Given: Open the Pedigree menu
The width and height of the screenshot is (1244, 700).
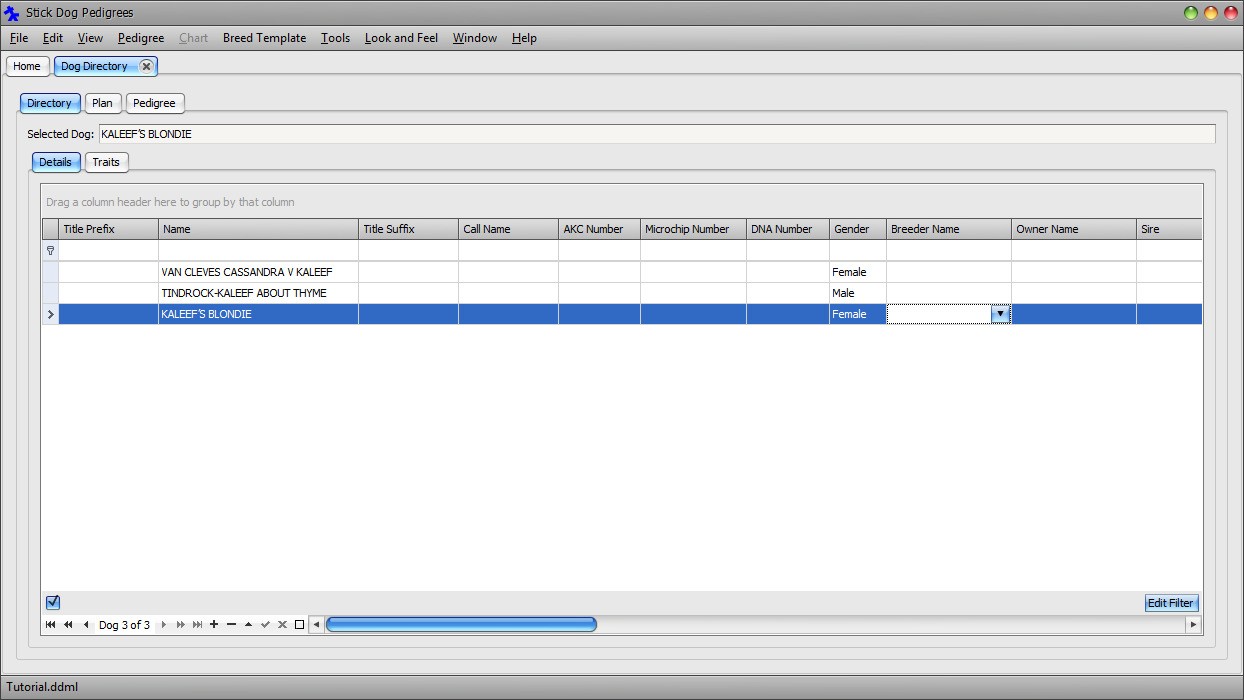Looking at the screenshot, I should [140, 38].
